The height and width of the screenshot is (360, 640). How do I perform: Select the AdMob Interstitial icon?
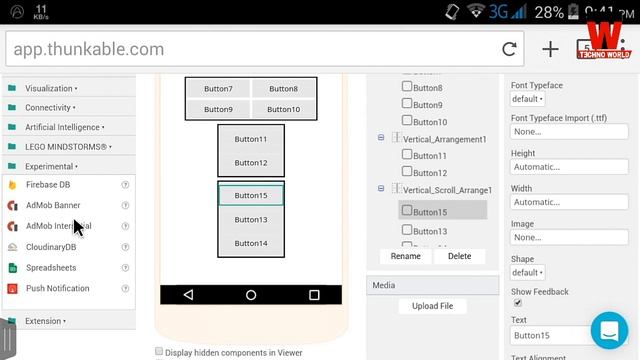click(x=13, y=226)
